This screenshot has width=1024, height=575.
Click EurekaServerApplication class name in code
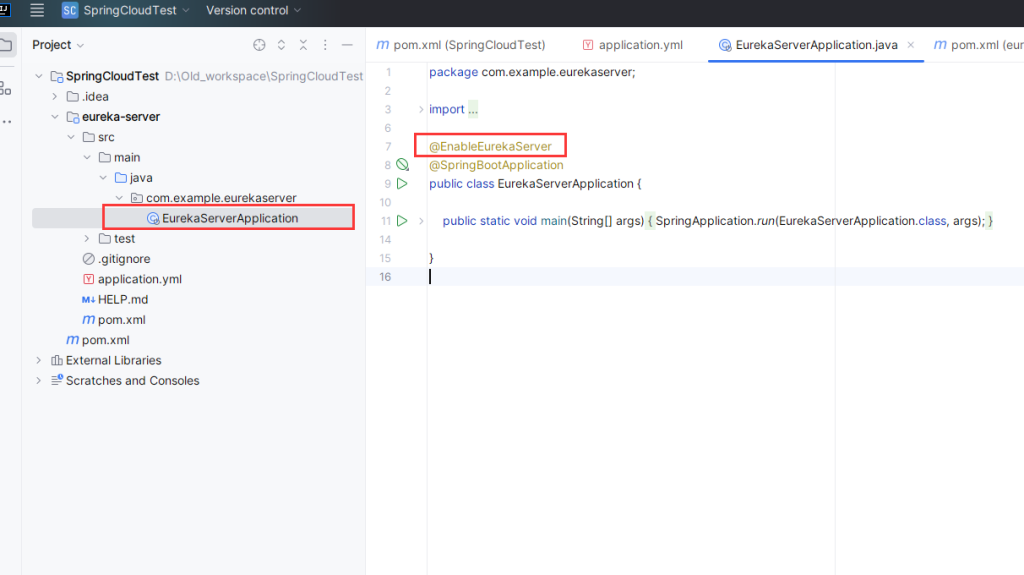coord(566,184)
